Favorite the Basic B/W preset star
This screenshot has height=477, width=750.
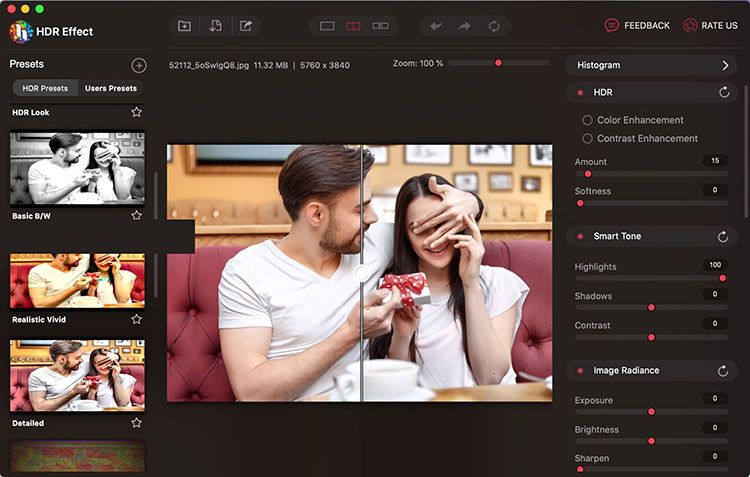(x=136, y=215)
